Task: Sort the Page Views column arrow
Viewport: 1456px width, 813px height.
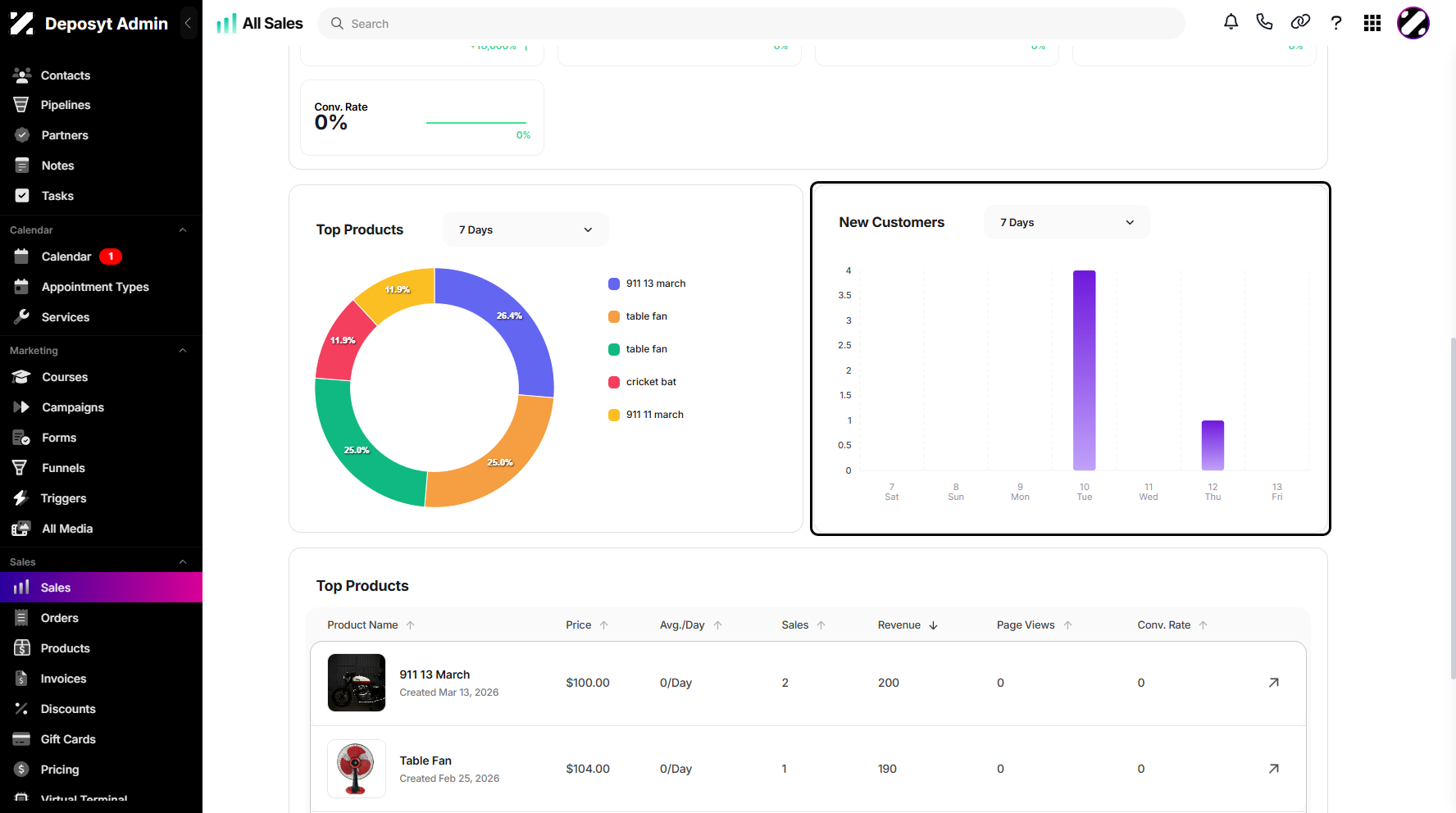Action: pos(1068,625)
